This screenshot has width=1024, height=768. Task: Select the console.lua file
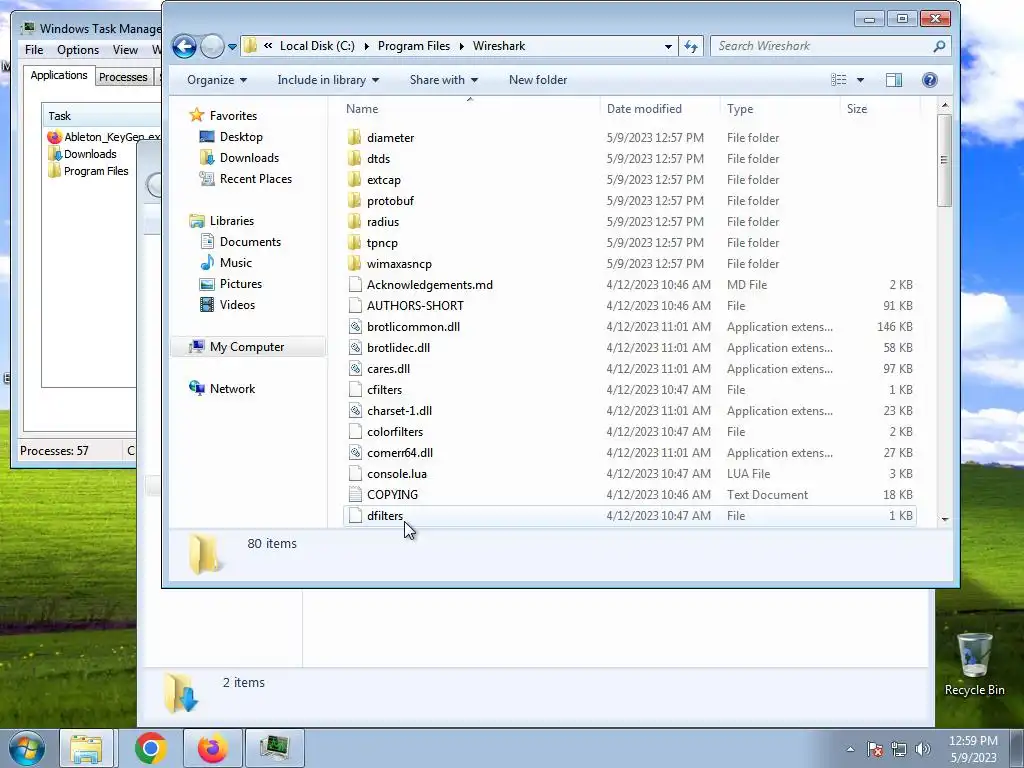tap(396, 473)
